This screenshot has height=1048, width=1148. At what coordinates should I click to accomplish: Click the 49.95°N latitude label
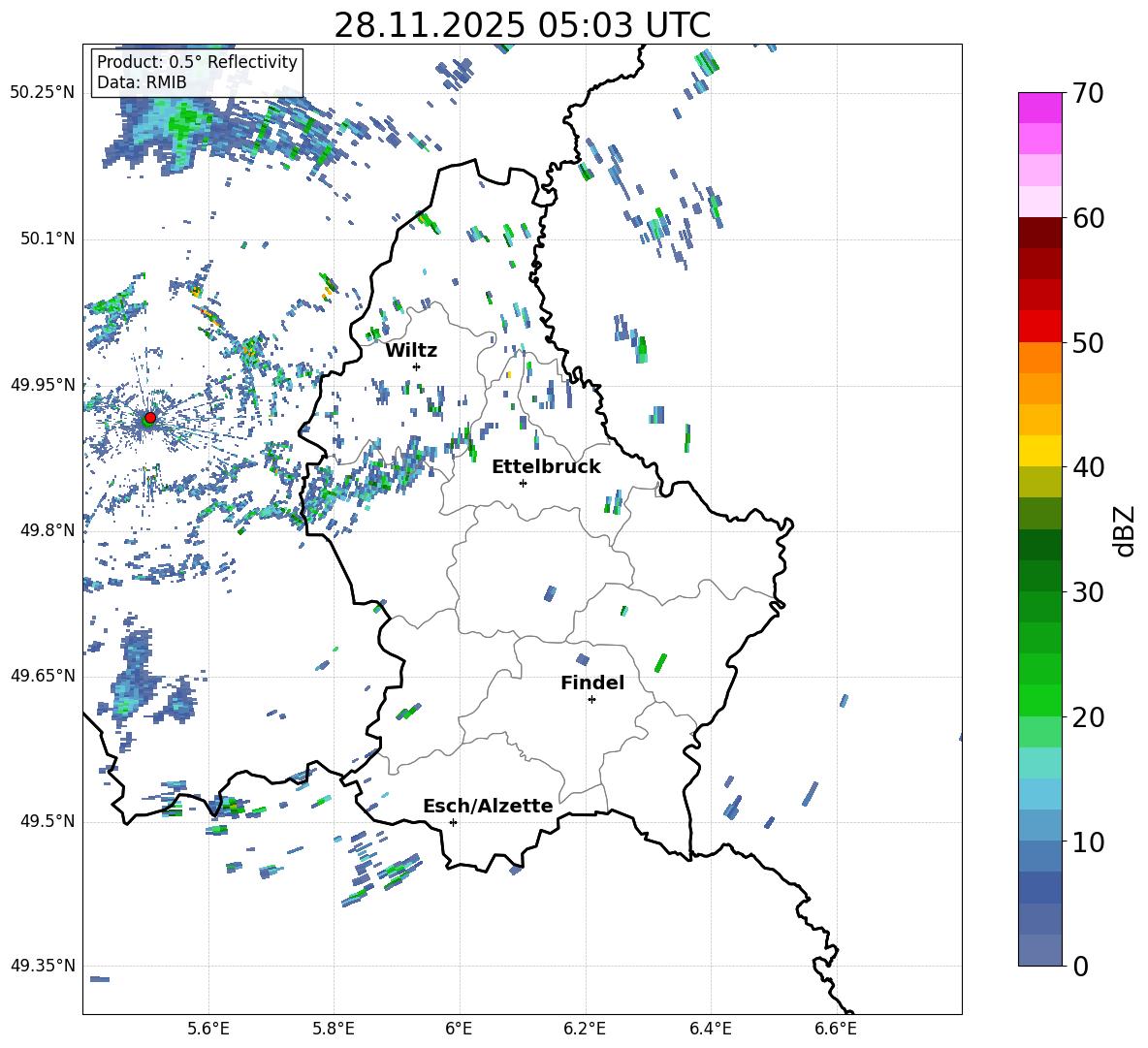(43, 385)
